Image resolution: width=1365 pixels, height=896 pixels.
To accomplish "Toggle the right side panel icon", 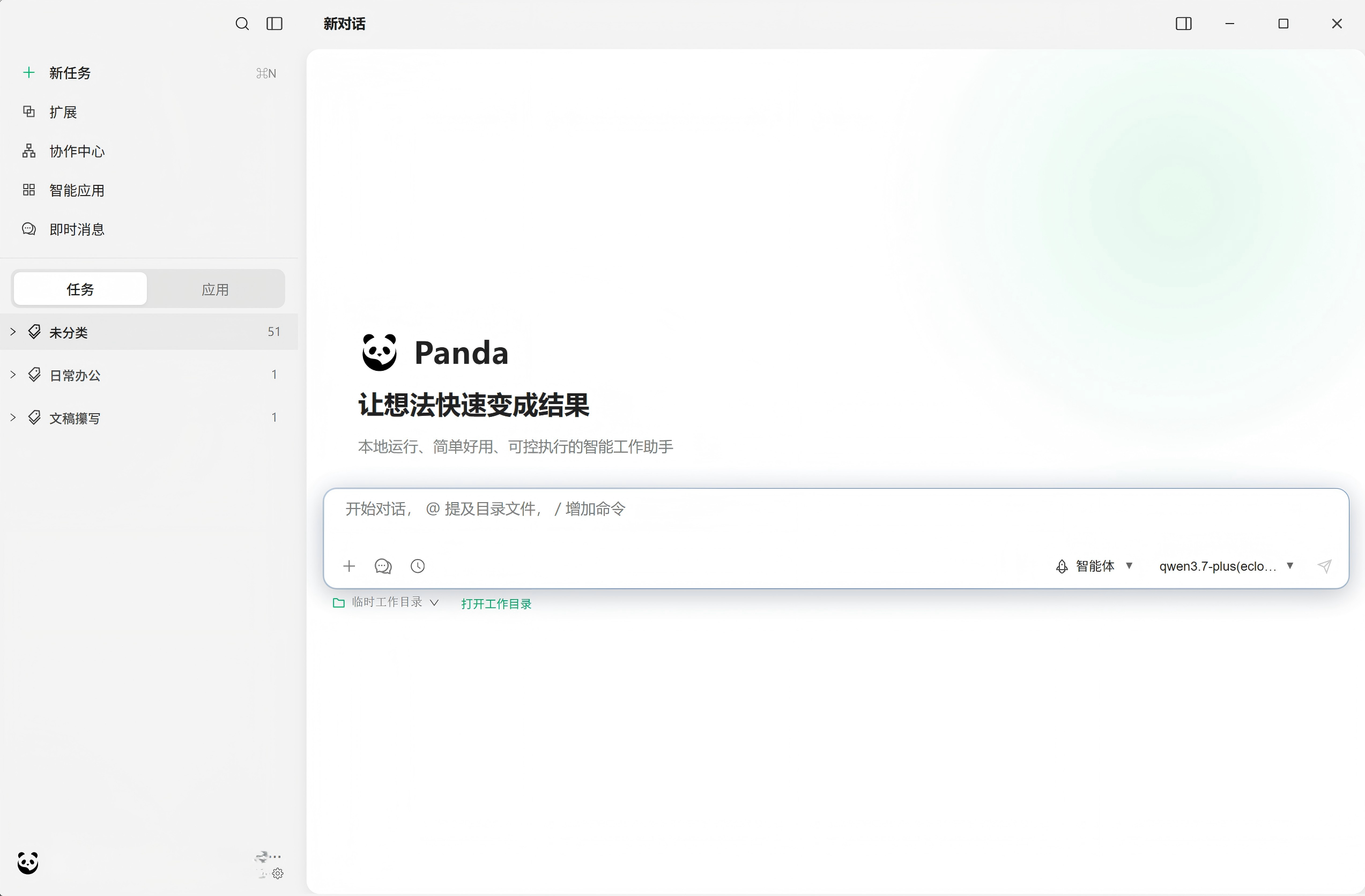I will [1183, 24].
